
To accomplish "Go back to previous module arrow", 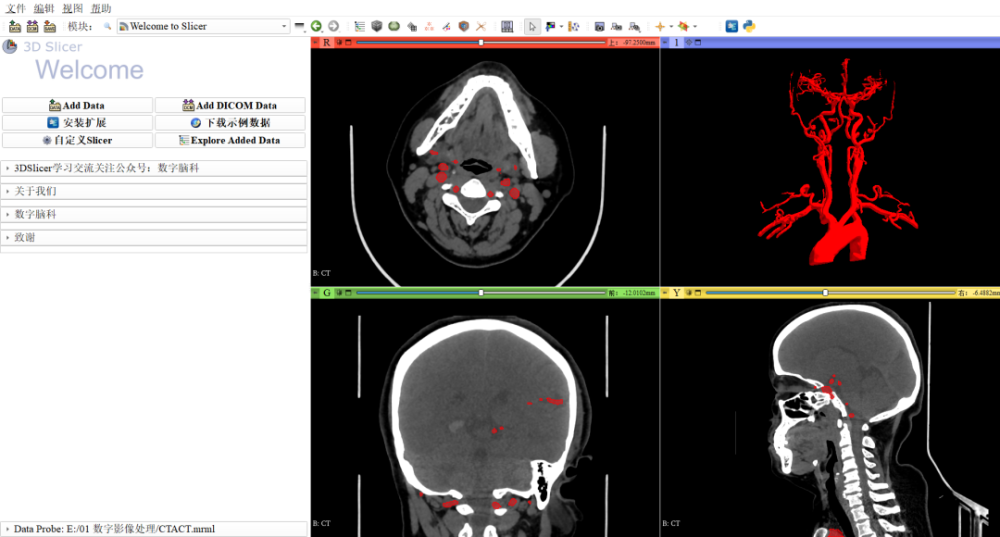I will click(316, 26).
